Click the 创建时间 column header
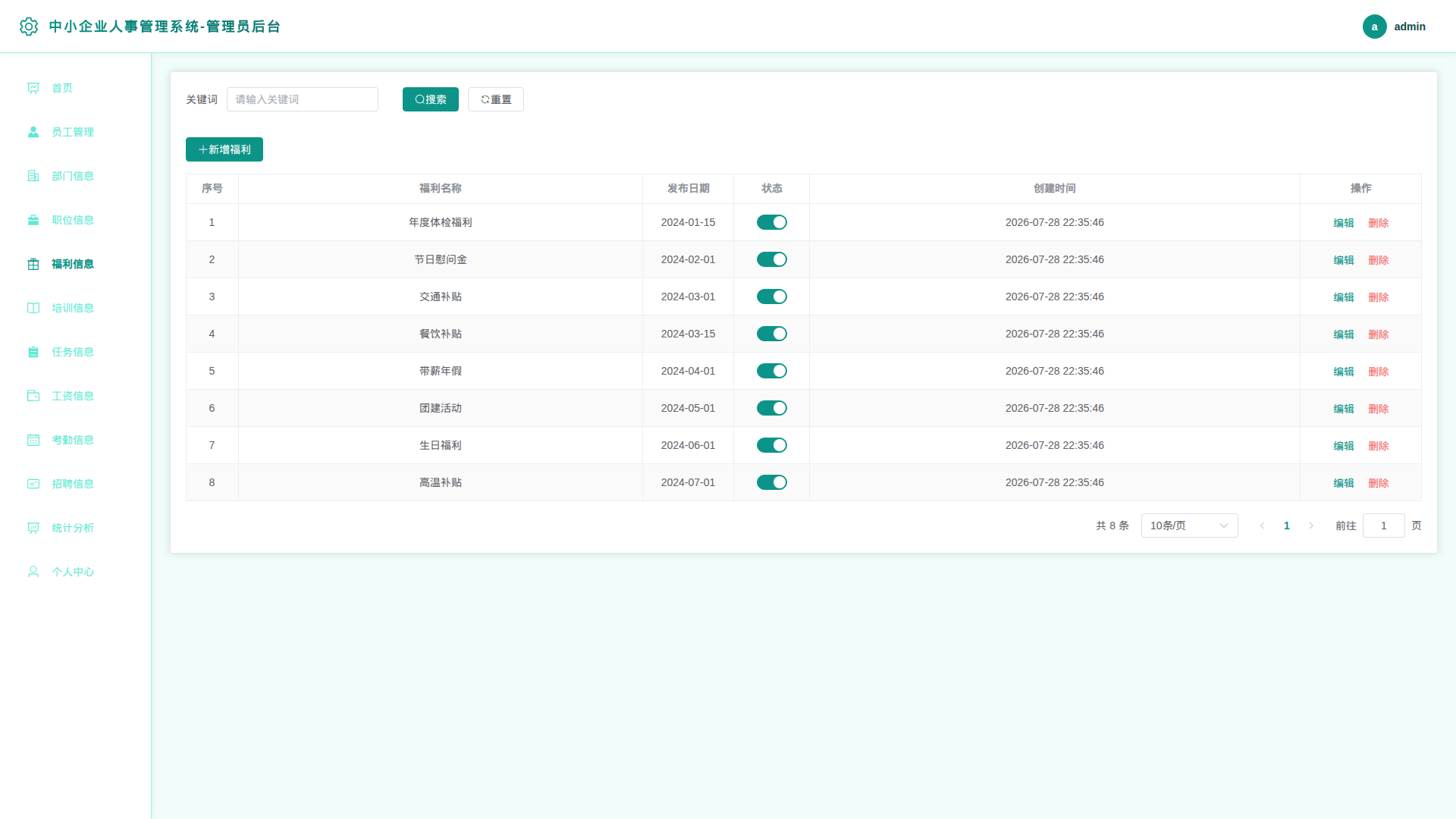The height and width of the screenshot is (819, 1456). pyautogui.click(x=1054, y=188)
